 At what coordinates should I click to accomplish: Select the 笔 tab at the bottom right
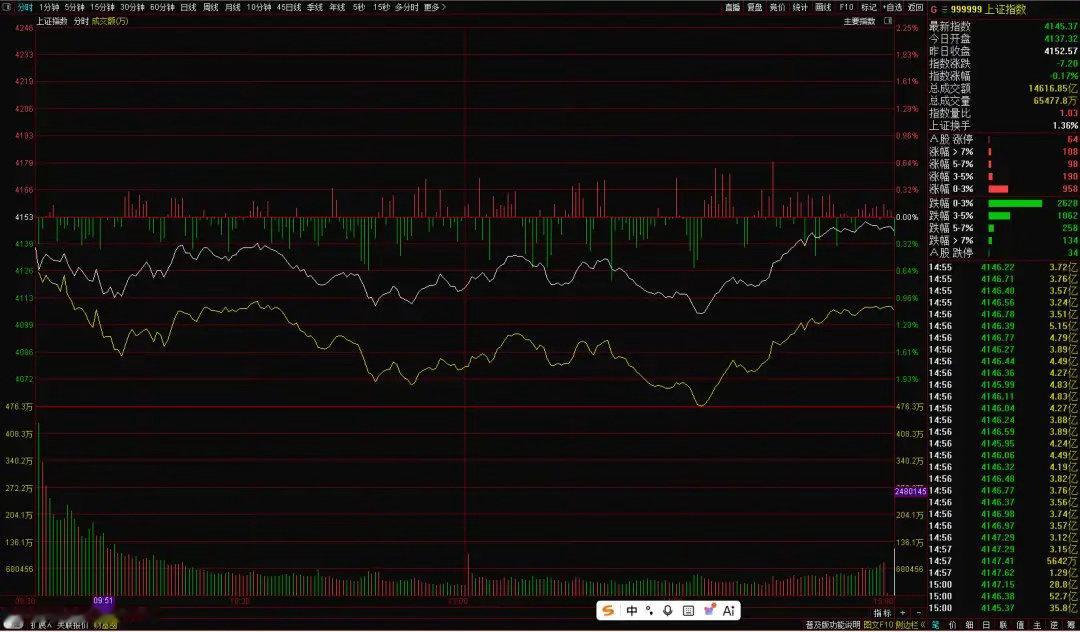935,624
